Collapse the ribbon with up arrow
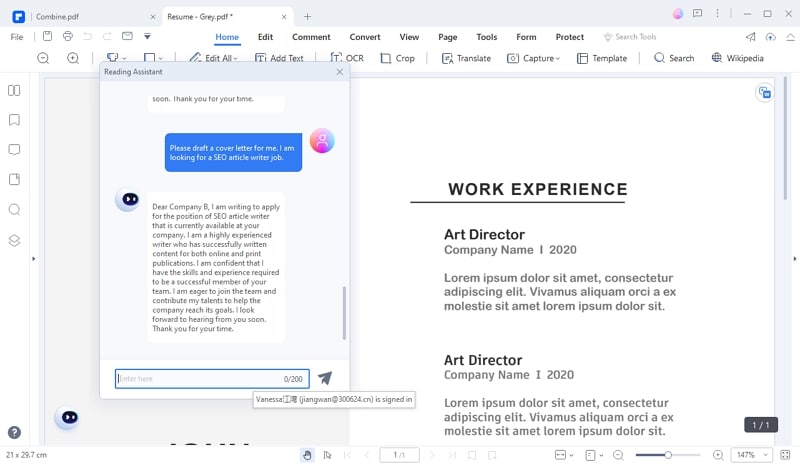Image resolution: width=800 pixels, height=465 pixels. coord(790,37)
